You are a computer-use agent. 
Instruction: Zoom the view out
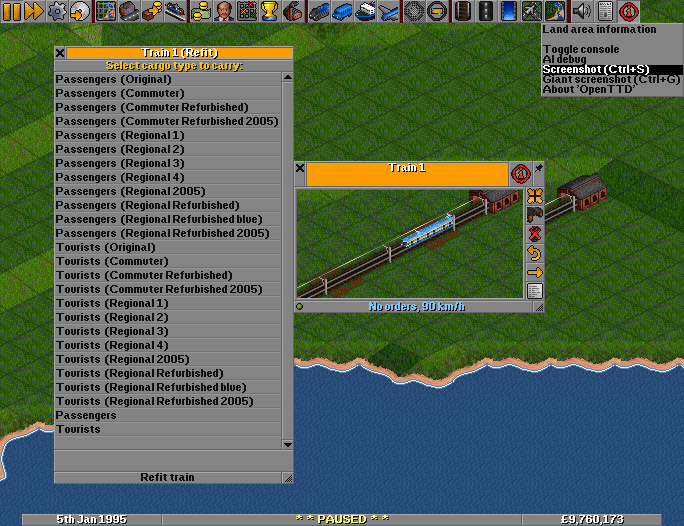[x=437, y=11]
